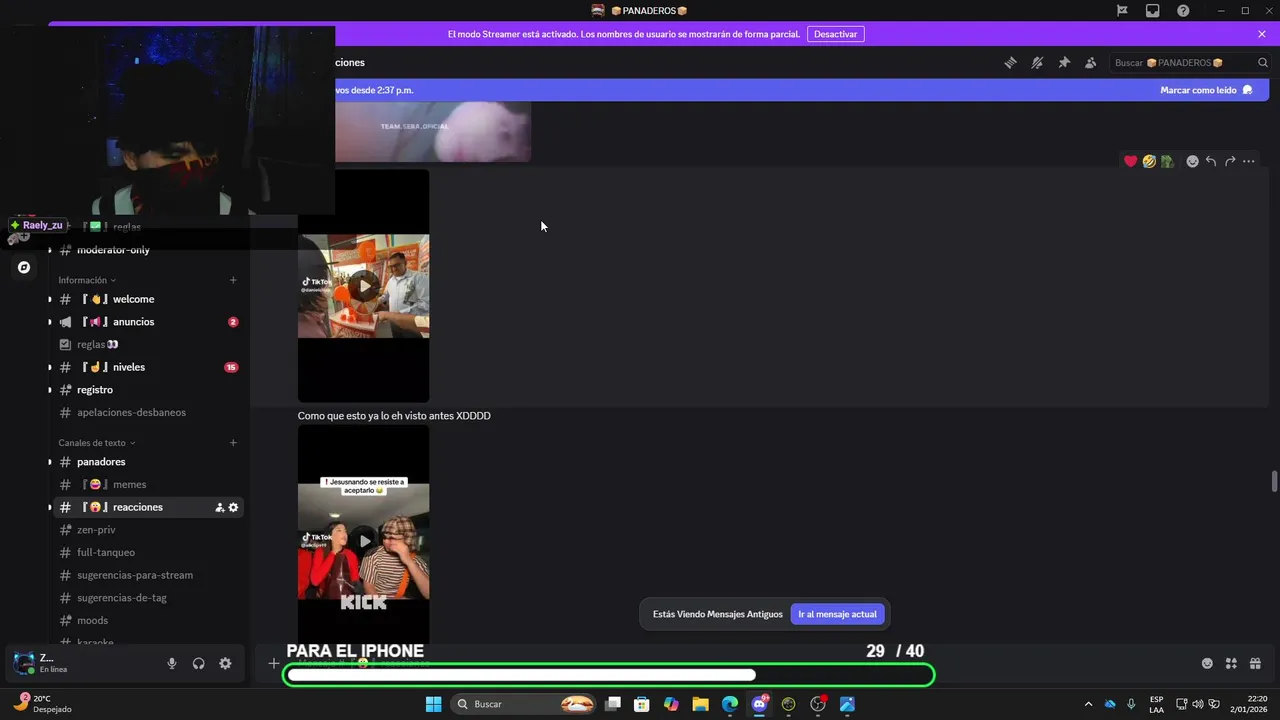Open the checkpoint flag icon in title bar
The width and height of the screenshot is (1280, 720).
1122,10
